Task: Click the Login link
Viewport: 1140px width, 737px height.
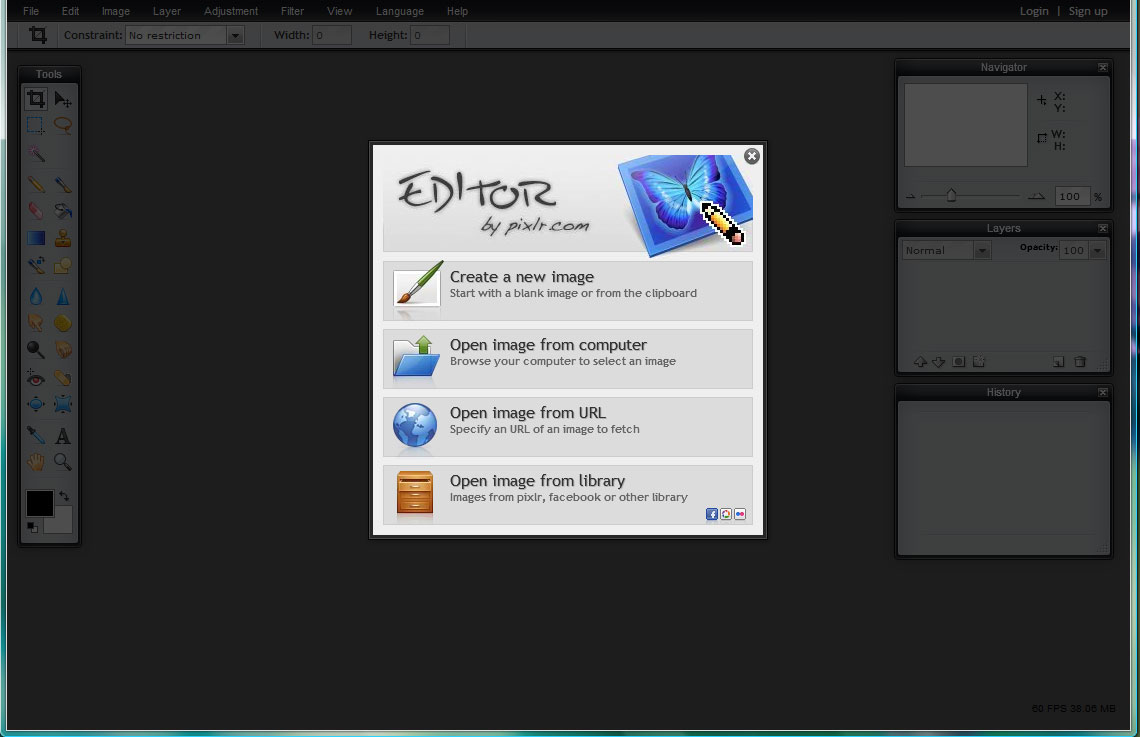Action: [1034, 11]
